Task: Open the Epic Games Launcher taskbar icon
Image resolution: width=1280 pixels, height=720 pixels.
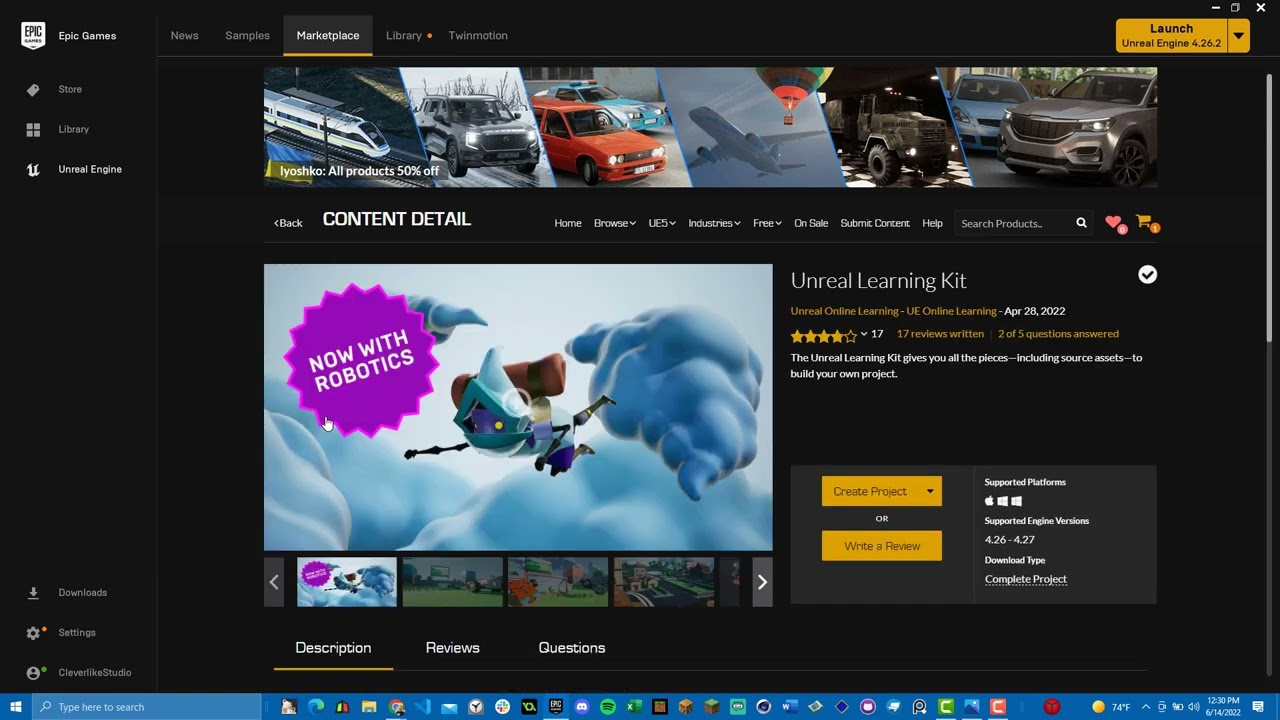Action: pyautogui.click(x=556, y=707)
